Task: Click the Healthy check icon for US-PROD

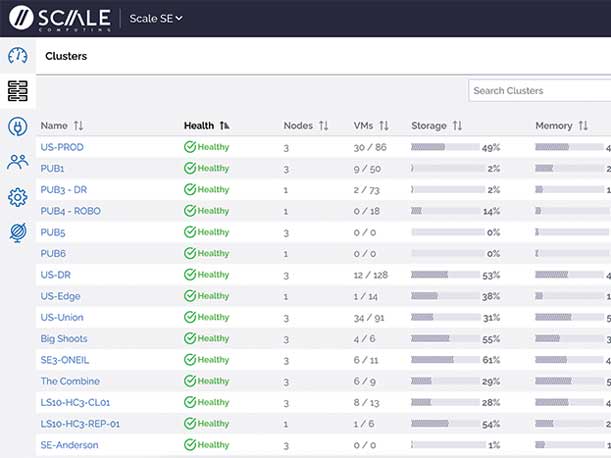Action: pyautogui.click(x=190, y=147)
